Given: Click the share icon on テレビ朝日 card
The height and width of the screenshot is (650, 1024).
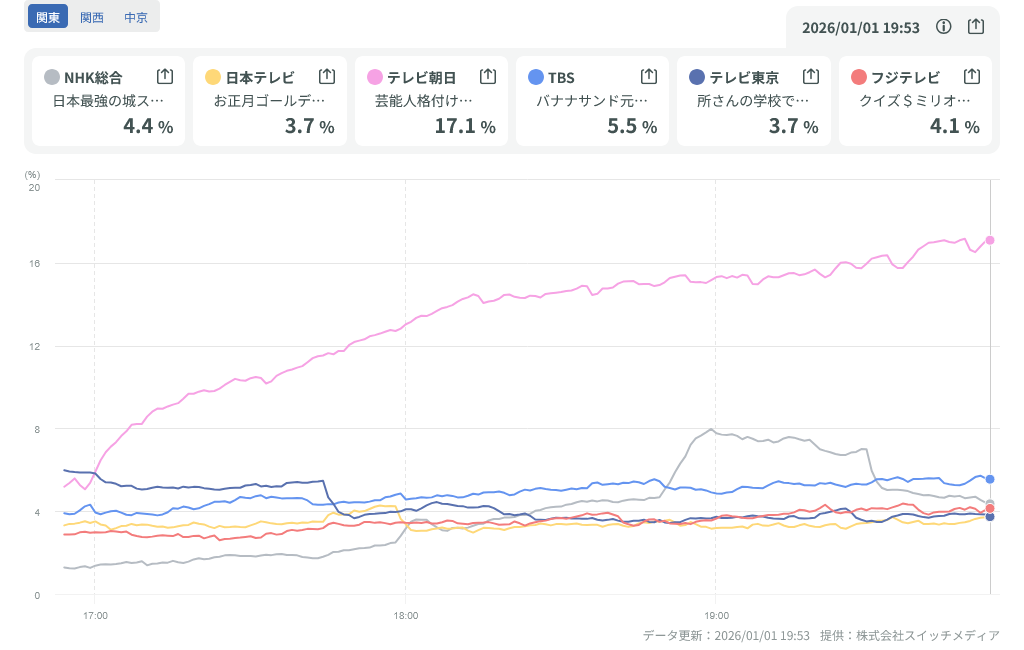Looking at the screenshot, I should tap(488, 76).
